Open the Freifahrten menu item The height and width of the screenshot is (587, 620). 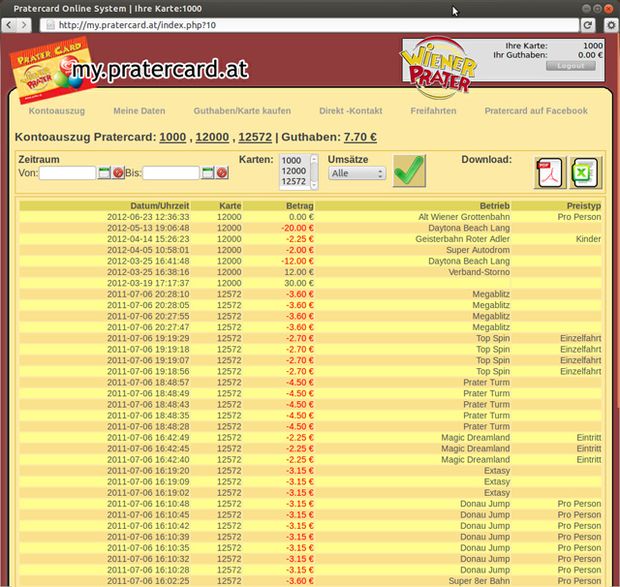click(x=433, y=111)
